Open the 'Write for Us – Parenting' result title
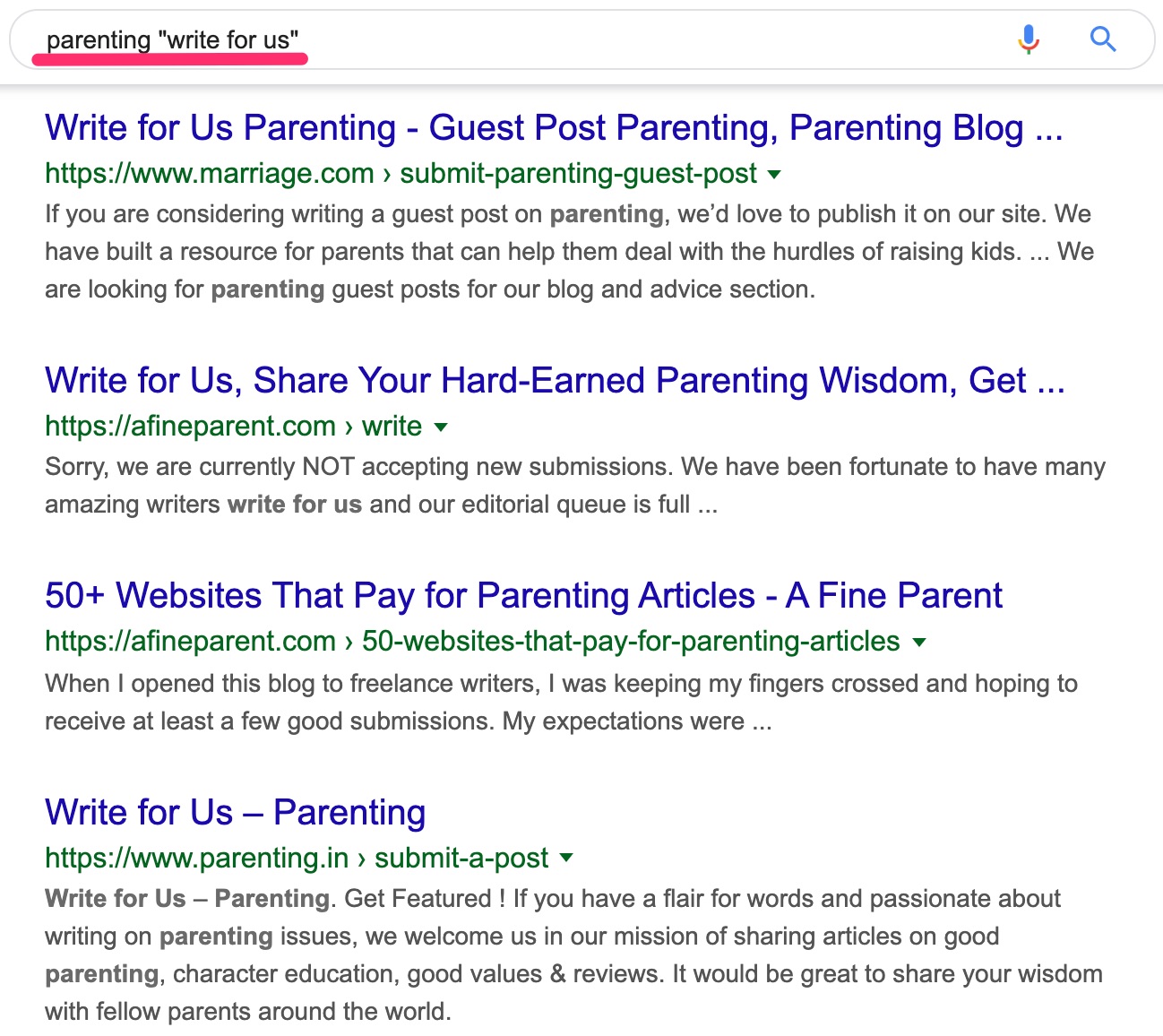The height and width of the screenshot is (1036, 1163). 235,812
